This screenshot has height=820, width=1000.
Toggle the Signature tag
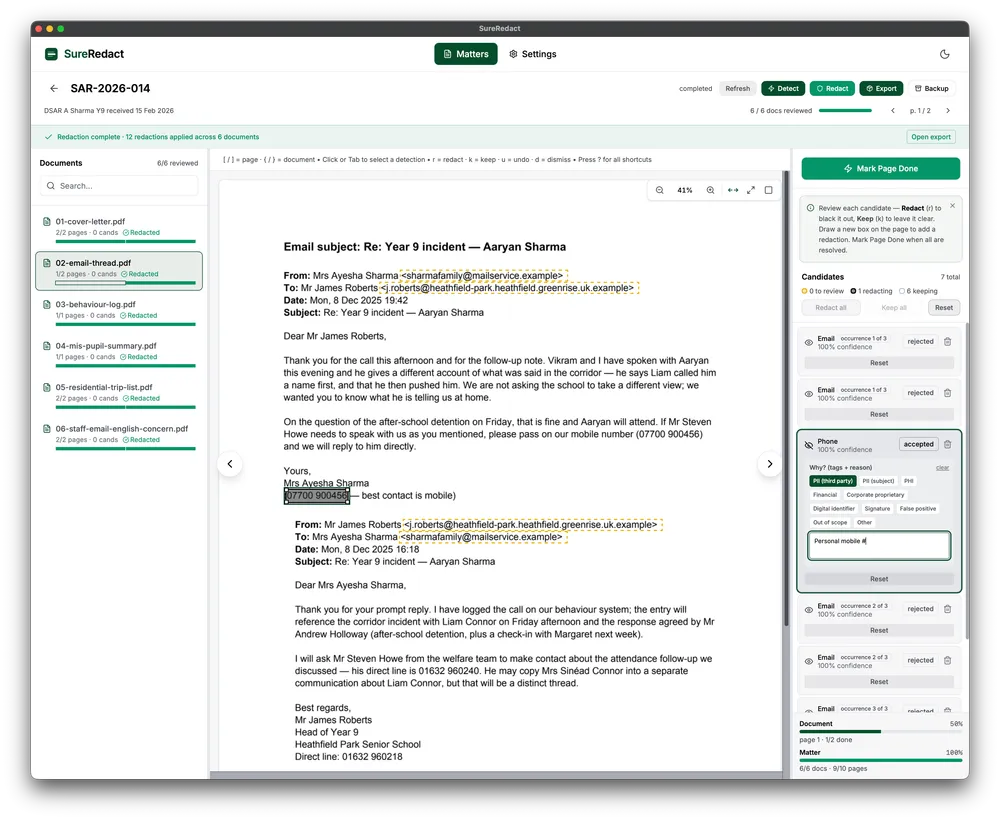(877, 509)
